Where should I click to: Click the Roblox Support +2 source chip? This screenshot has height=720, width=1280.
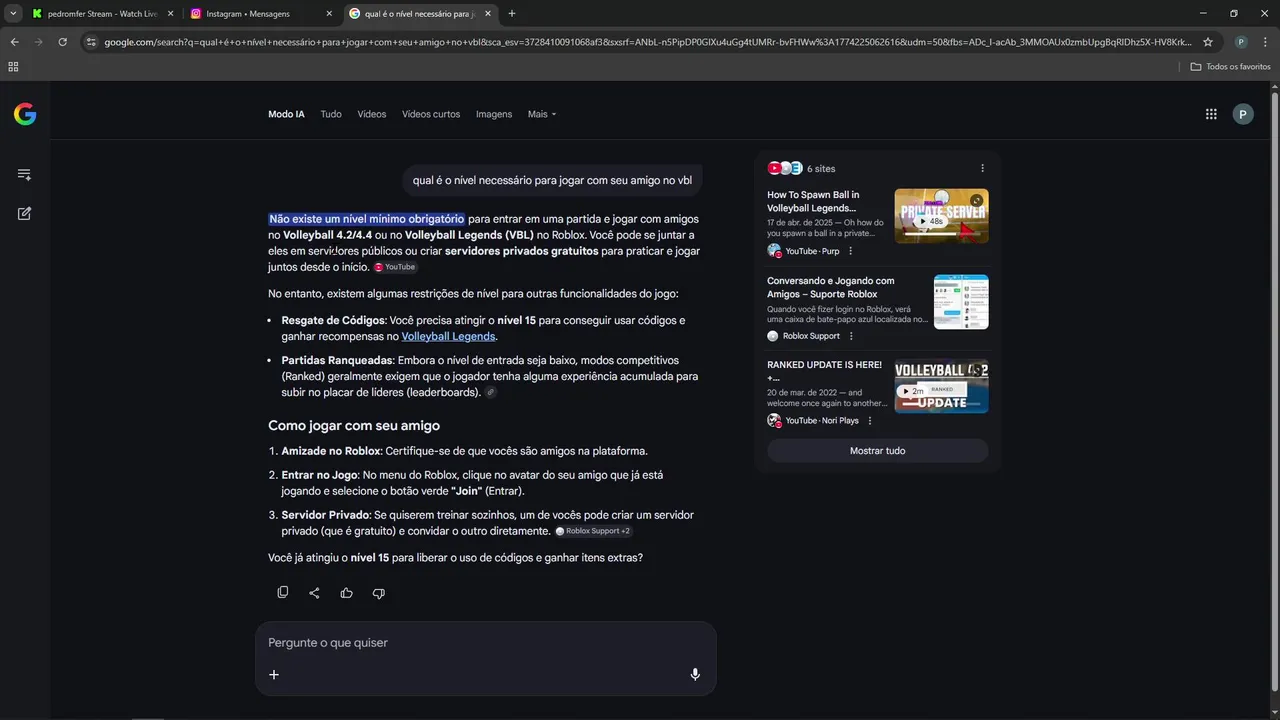point(593,531)
